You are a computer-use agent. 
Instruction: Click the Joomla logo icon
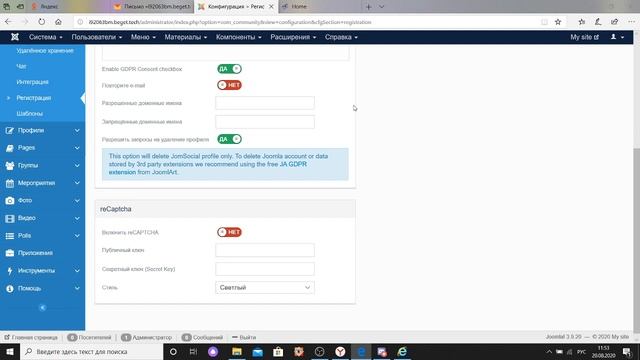point(15,37)
